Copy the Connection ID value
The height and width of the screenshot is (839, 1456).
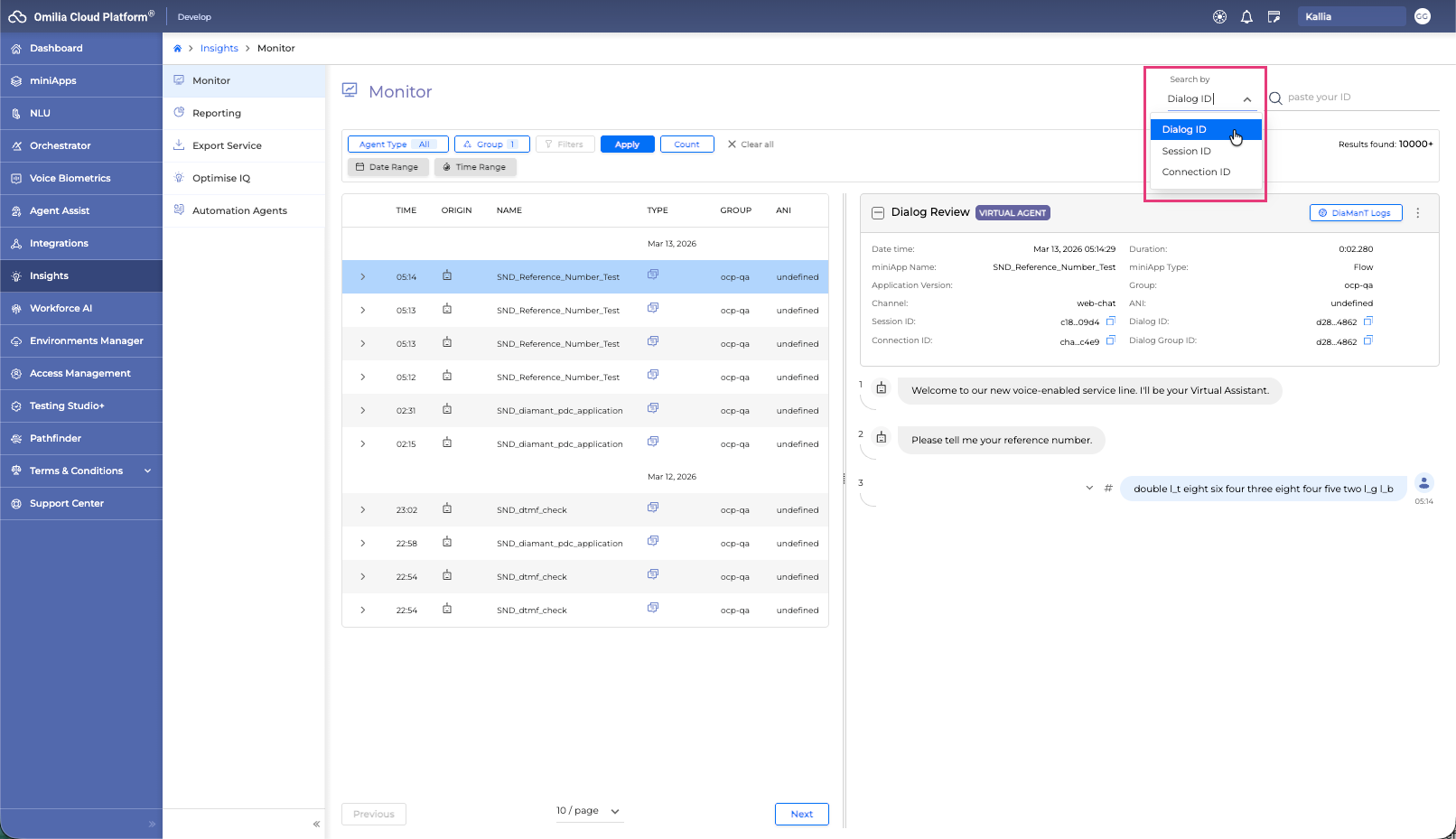pyautogui.click(x=1111, y=340)
